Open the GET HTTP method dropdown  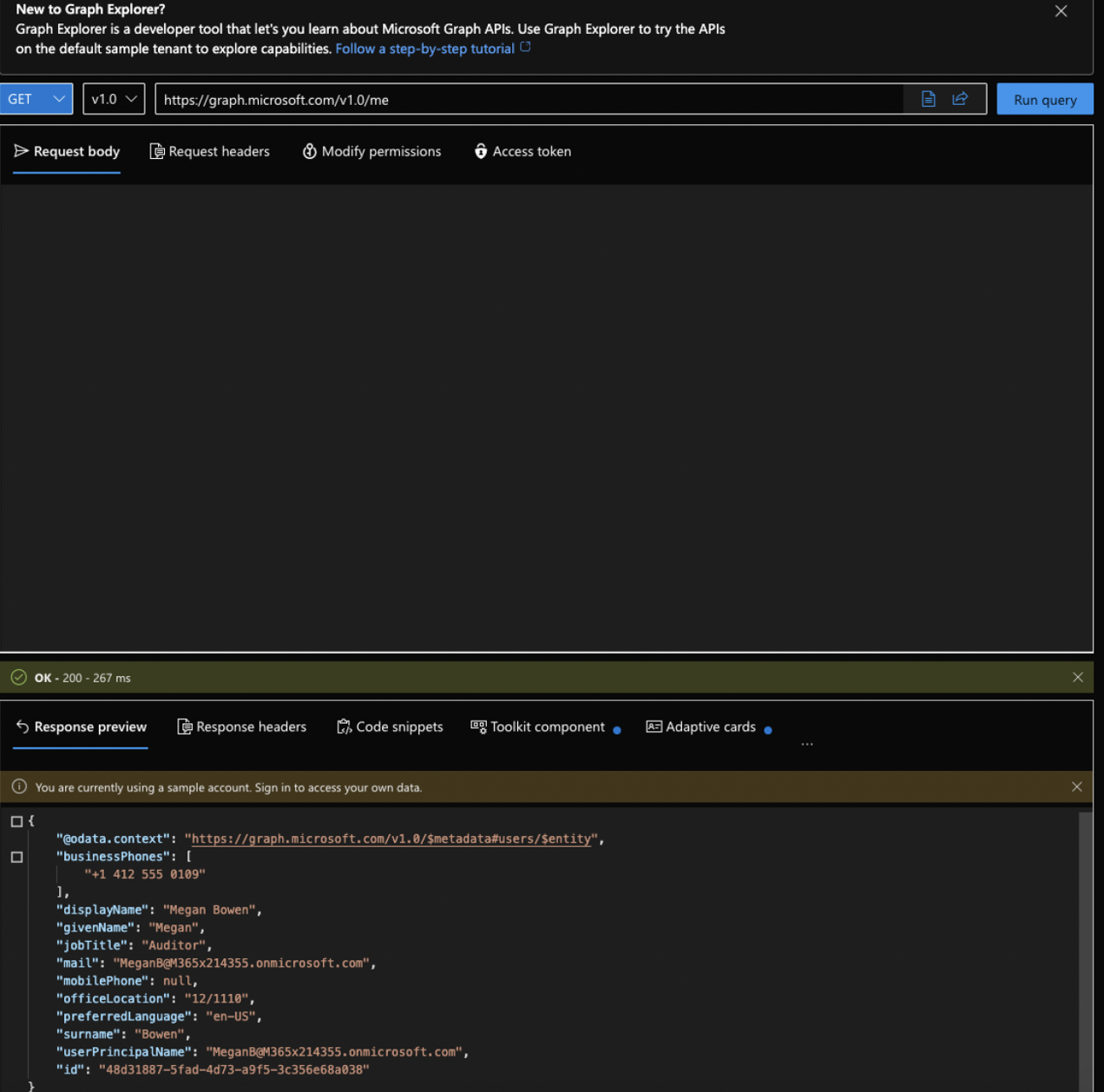point(36,99)
